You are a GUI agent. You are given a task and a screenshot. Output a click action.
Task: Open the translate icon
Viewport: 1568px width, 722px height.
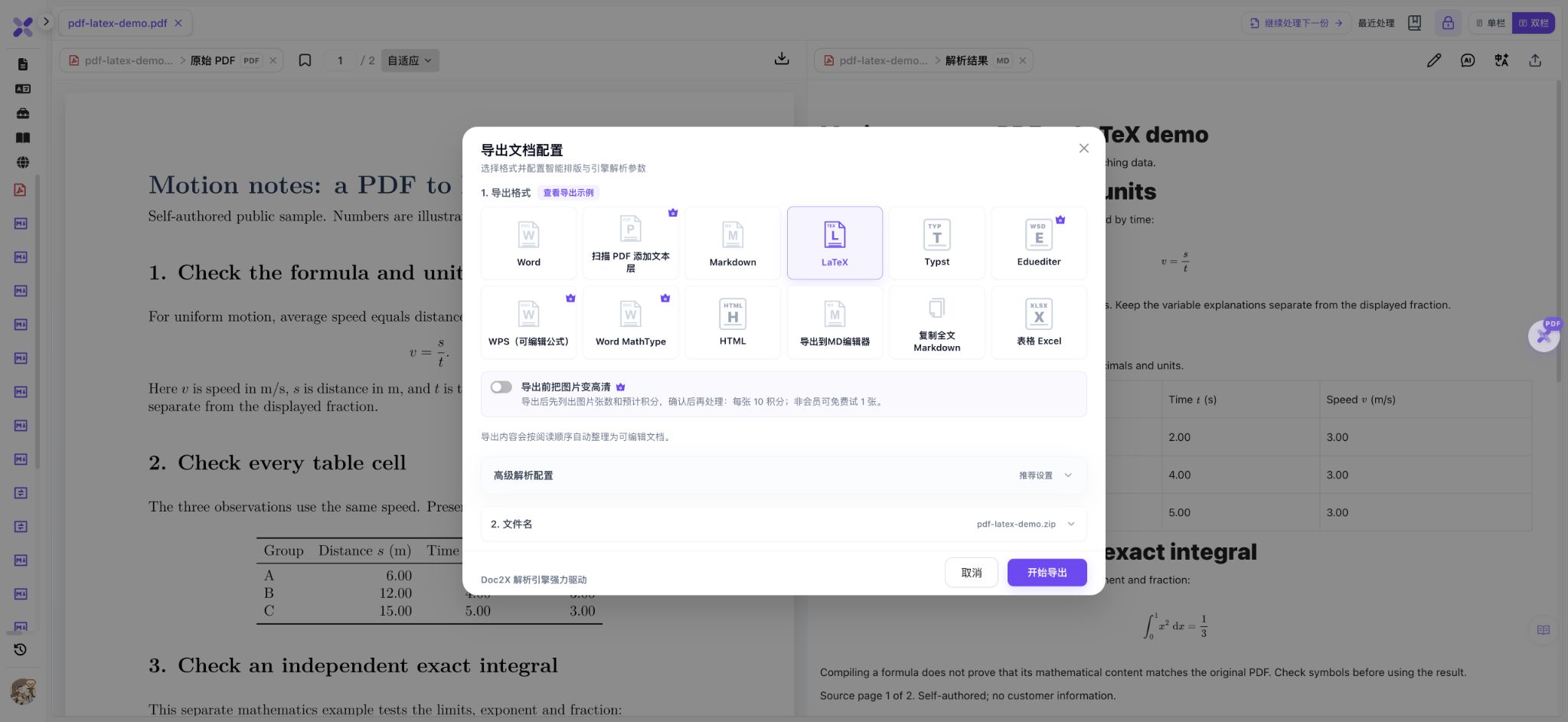pyautogui.click(x=1501, y=60)
